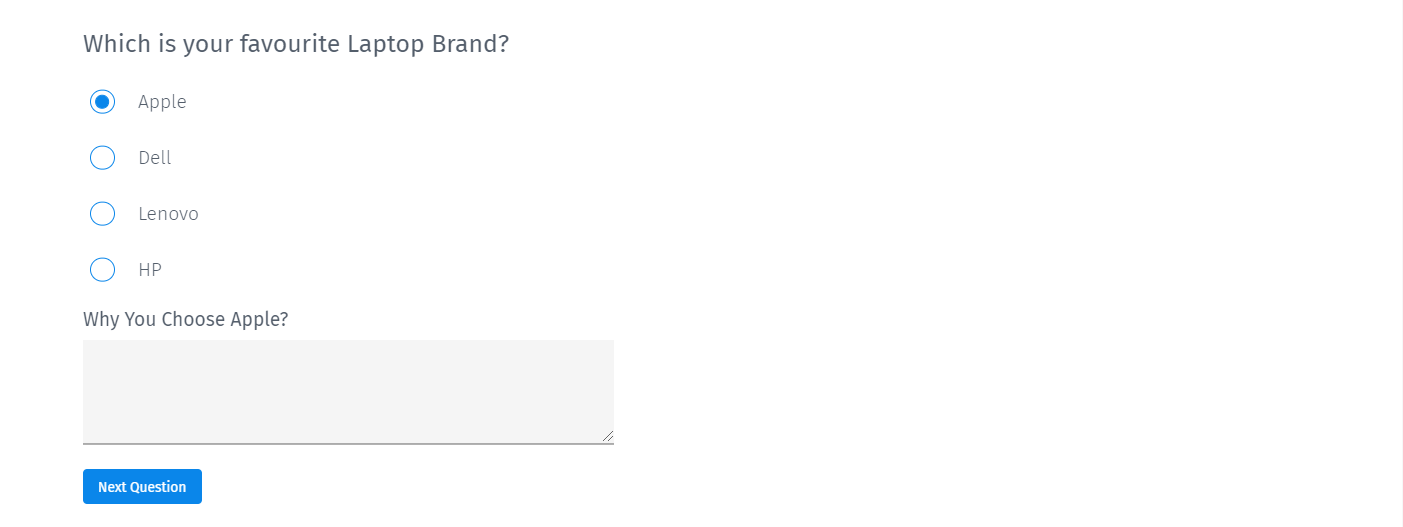
Task: Focus the Why You Choose Apple textarea
Action: [x=348, y=392]
